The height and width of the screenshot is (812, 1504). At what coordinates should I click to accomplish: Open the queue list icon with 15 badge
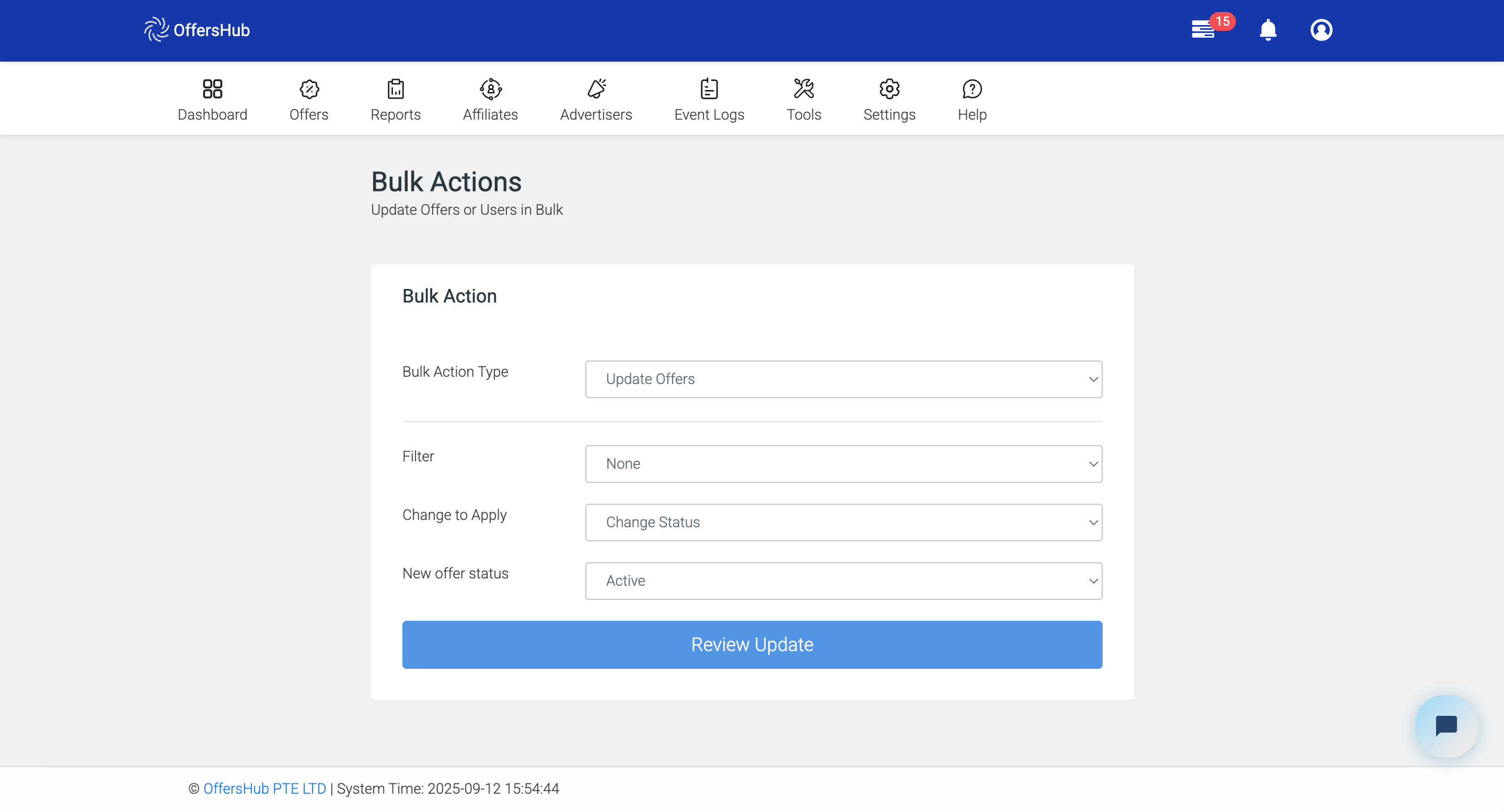pos(1203,29)
